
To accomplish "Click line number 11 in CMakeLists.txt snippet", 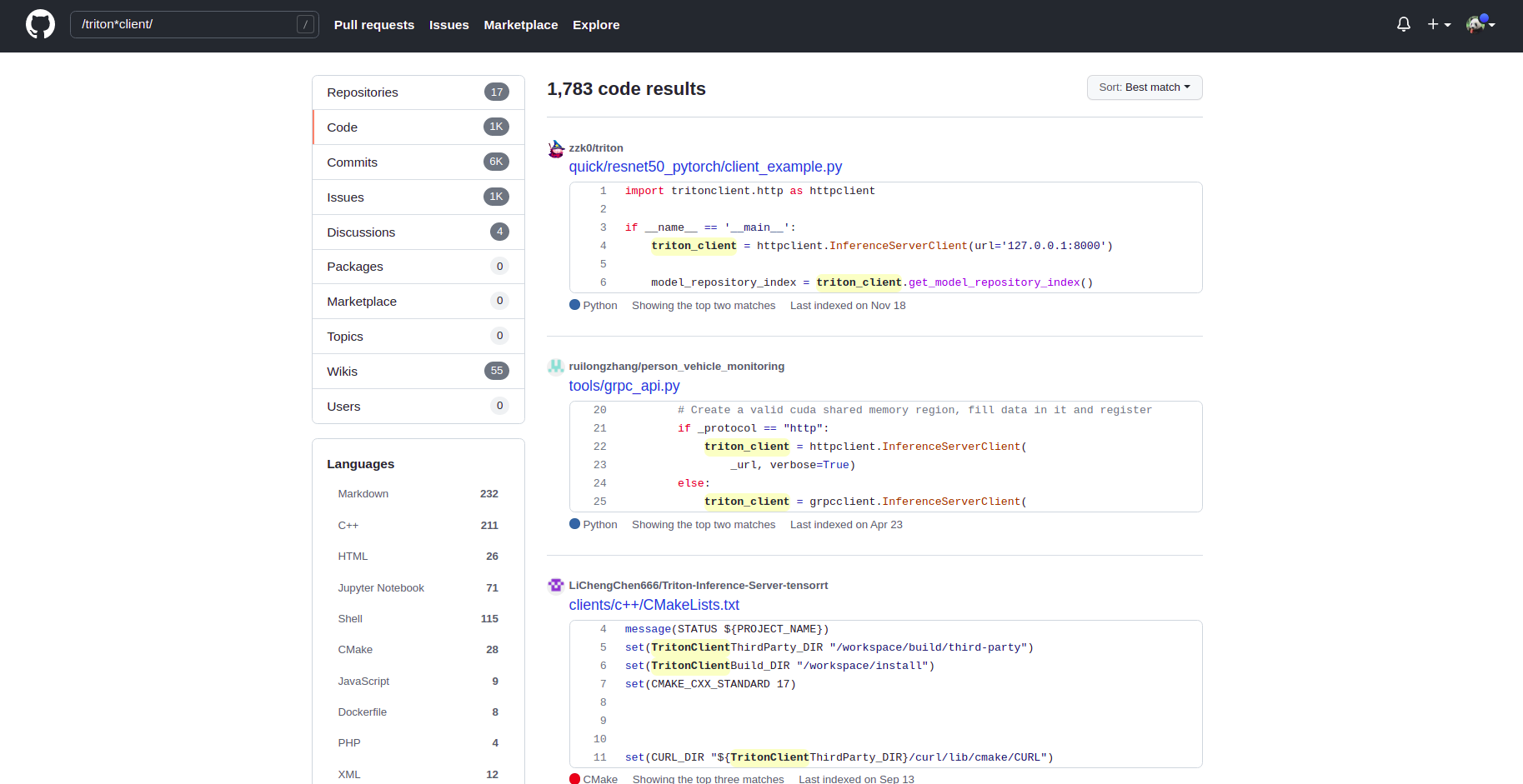I will pos(600,757).
